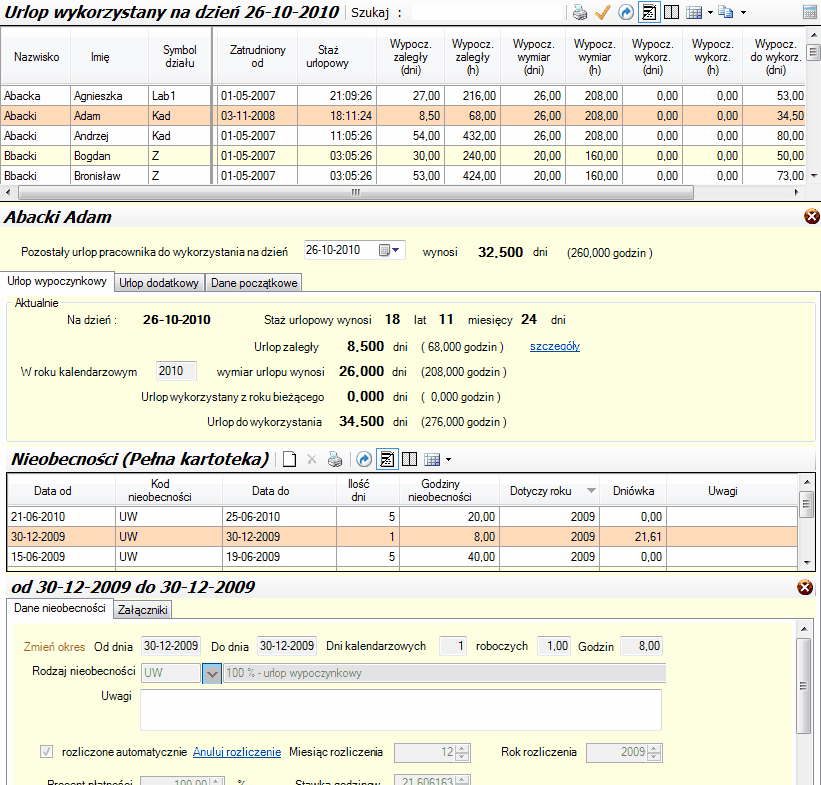821x785 pixels.
Task: Click the szczegóły link
Action: pos(554,346)
